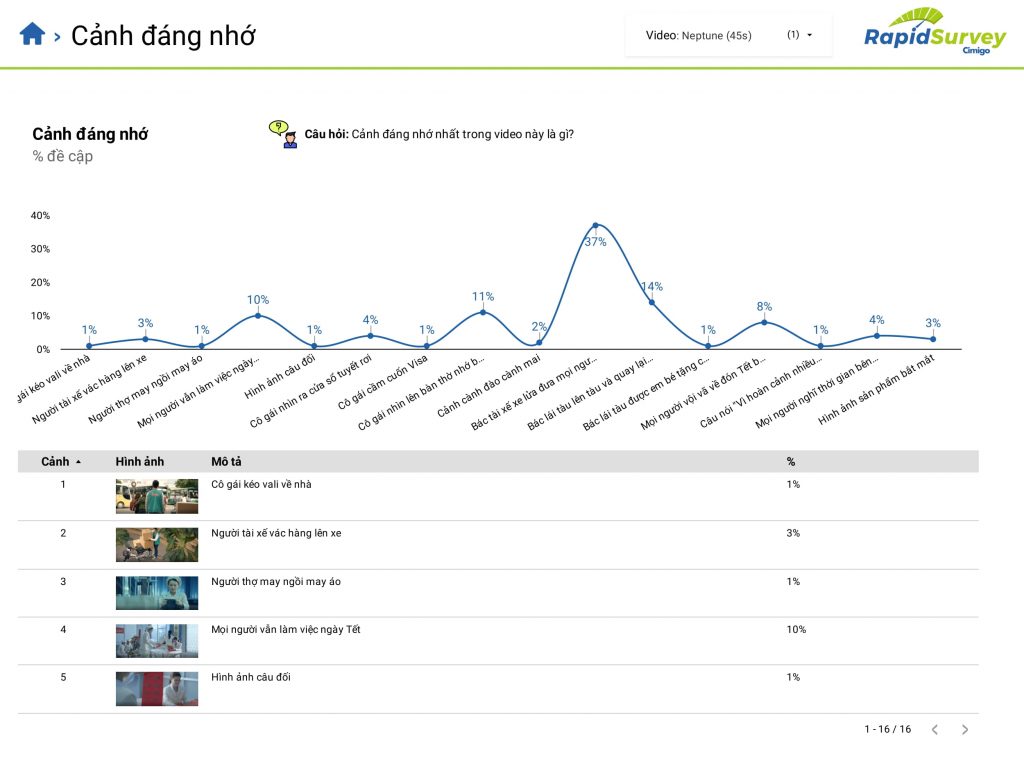Click the 3% value in row 2

(x=793, y=533)
